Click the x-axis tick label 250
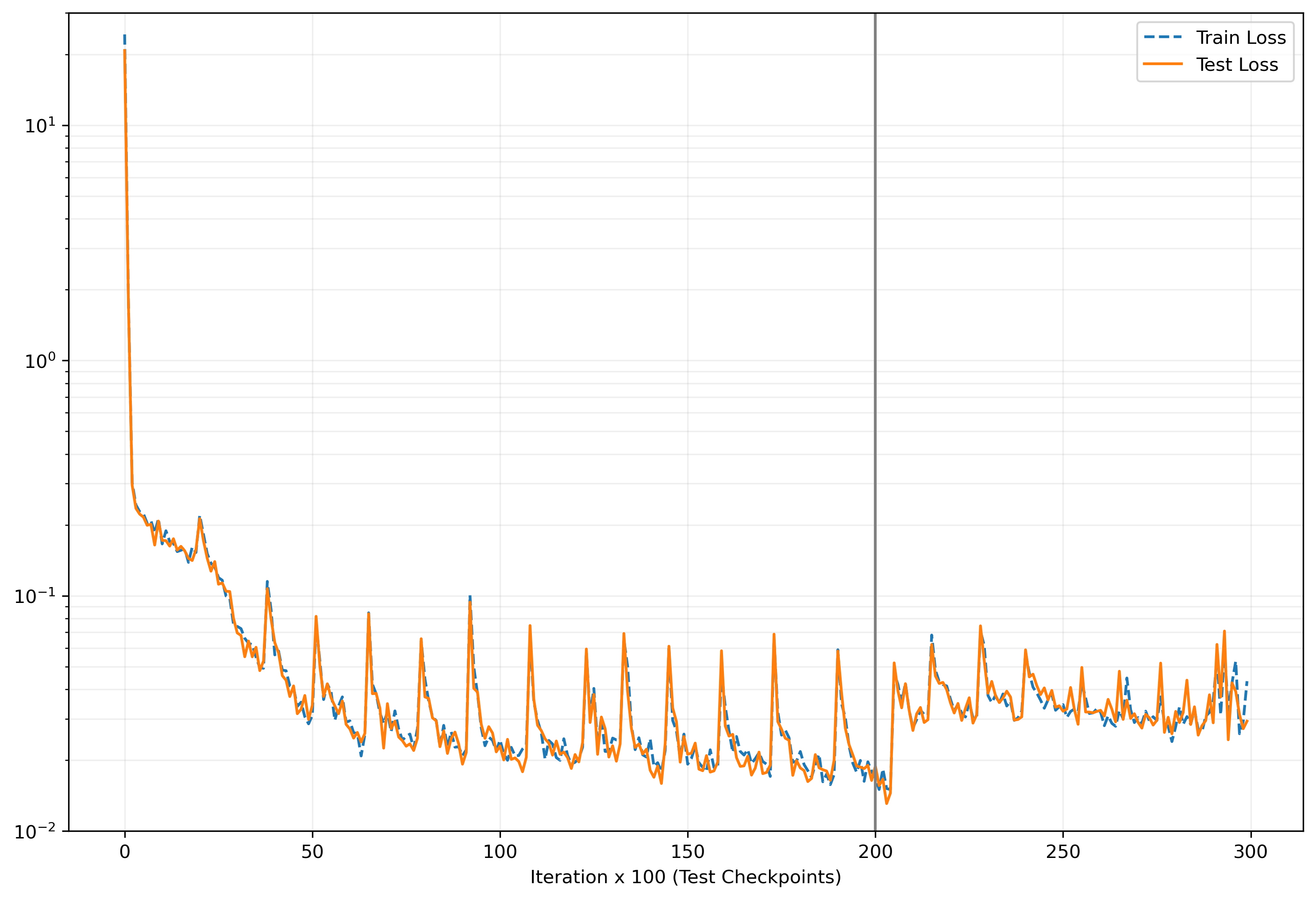The width and height of the screenshot is (1316, 900). tap(1062, 852)
